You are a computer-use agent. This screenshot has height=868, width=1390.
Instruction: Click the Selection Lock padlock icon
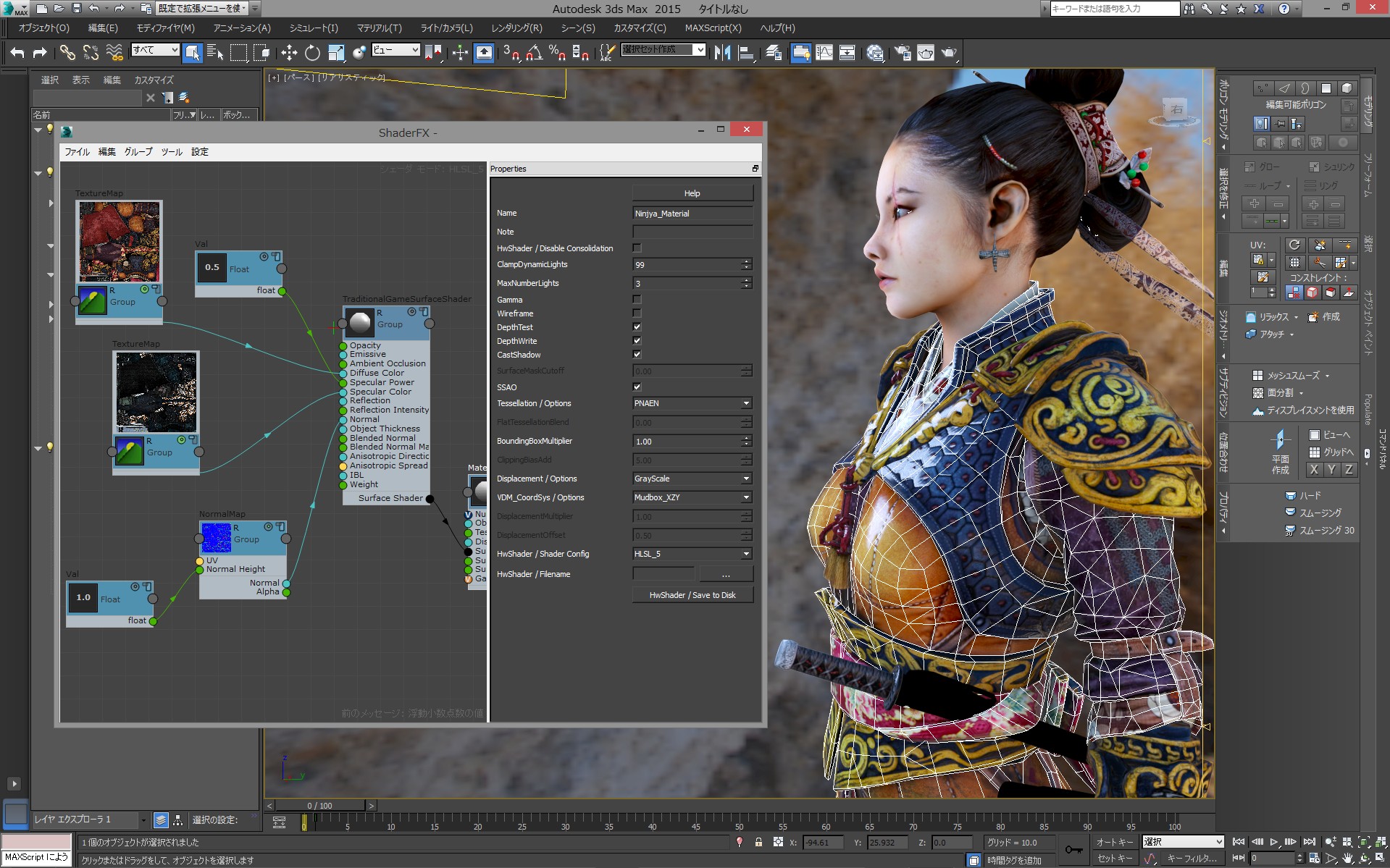pos(758,842)
